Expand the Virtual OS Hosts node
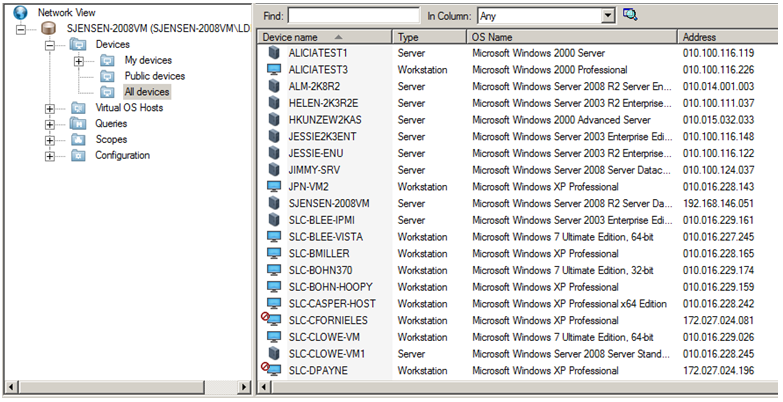 tap(49, 108)
